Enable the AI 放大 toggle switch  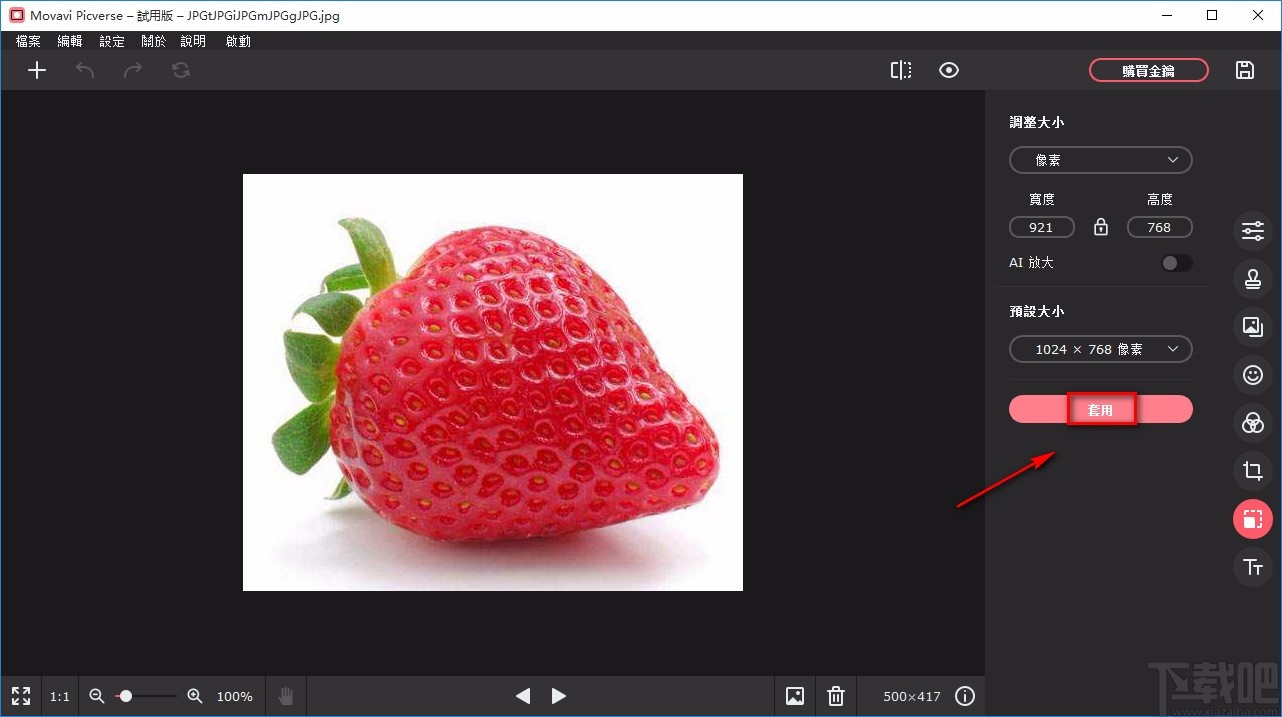click(x=1176, y=263)
